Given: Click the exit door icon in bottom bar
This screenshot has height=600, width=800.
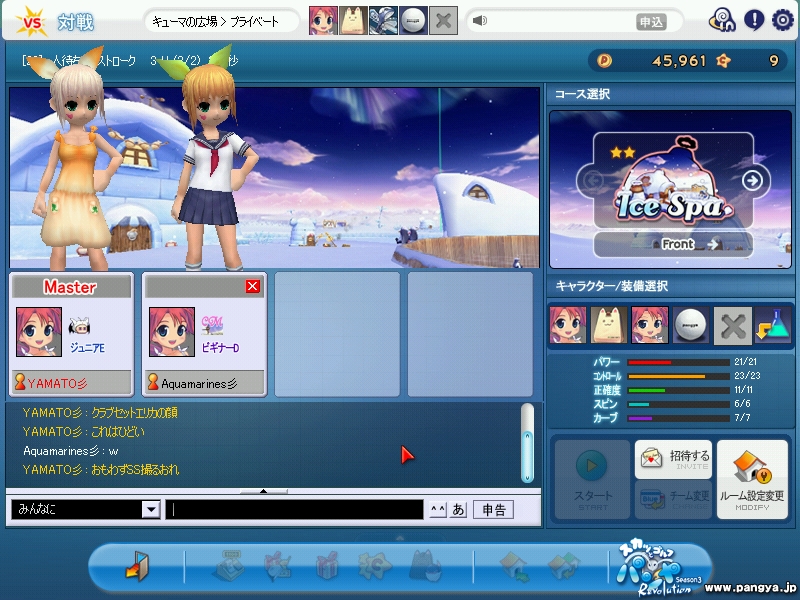Looking at the screenshot, I should pos(137,565).
